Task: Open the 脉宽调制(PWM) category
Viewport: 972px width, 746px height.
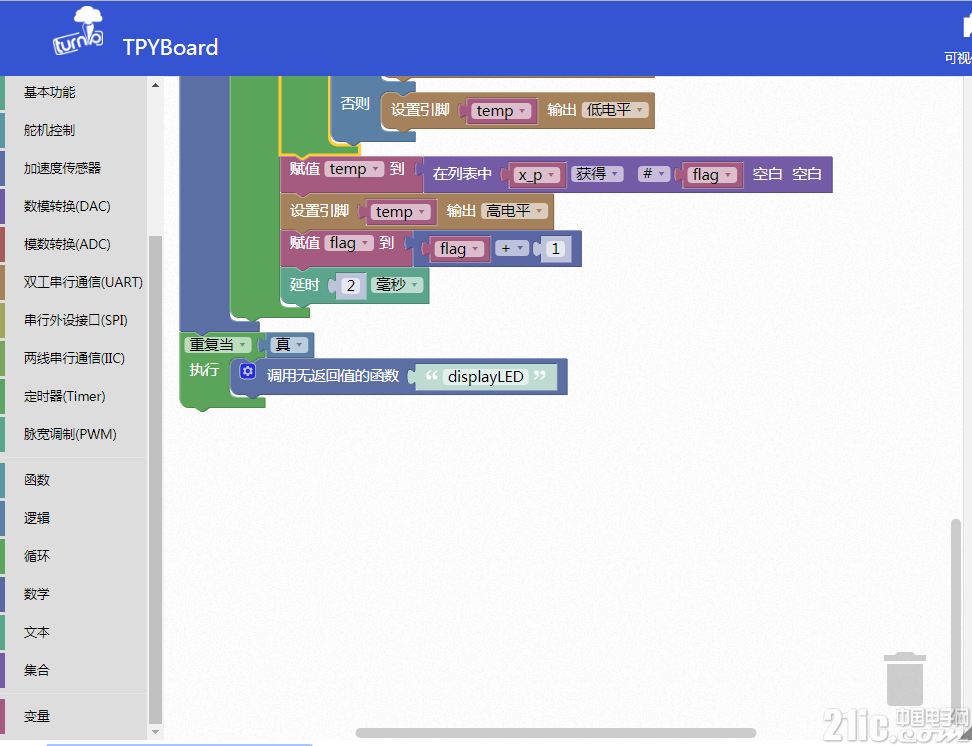Action: point(70,434)
